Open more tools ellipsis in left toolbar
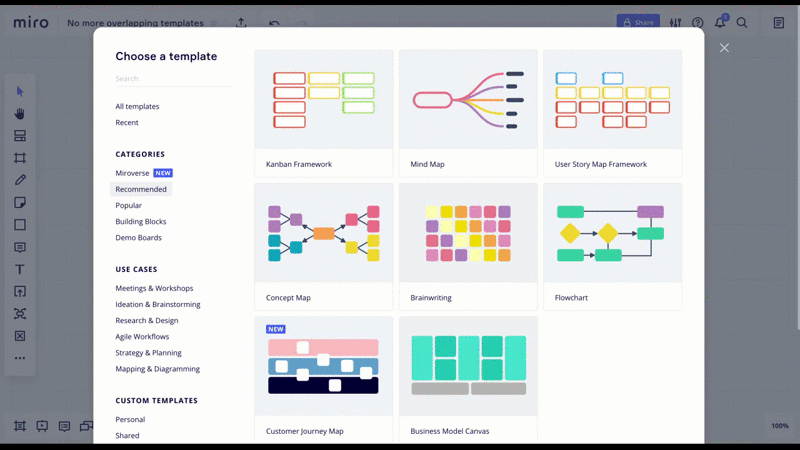The width and height of the screenshot is (800, 450). pos(20,358)
